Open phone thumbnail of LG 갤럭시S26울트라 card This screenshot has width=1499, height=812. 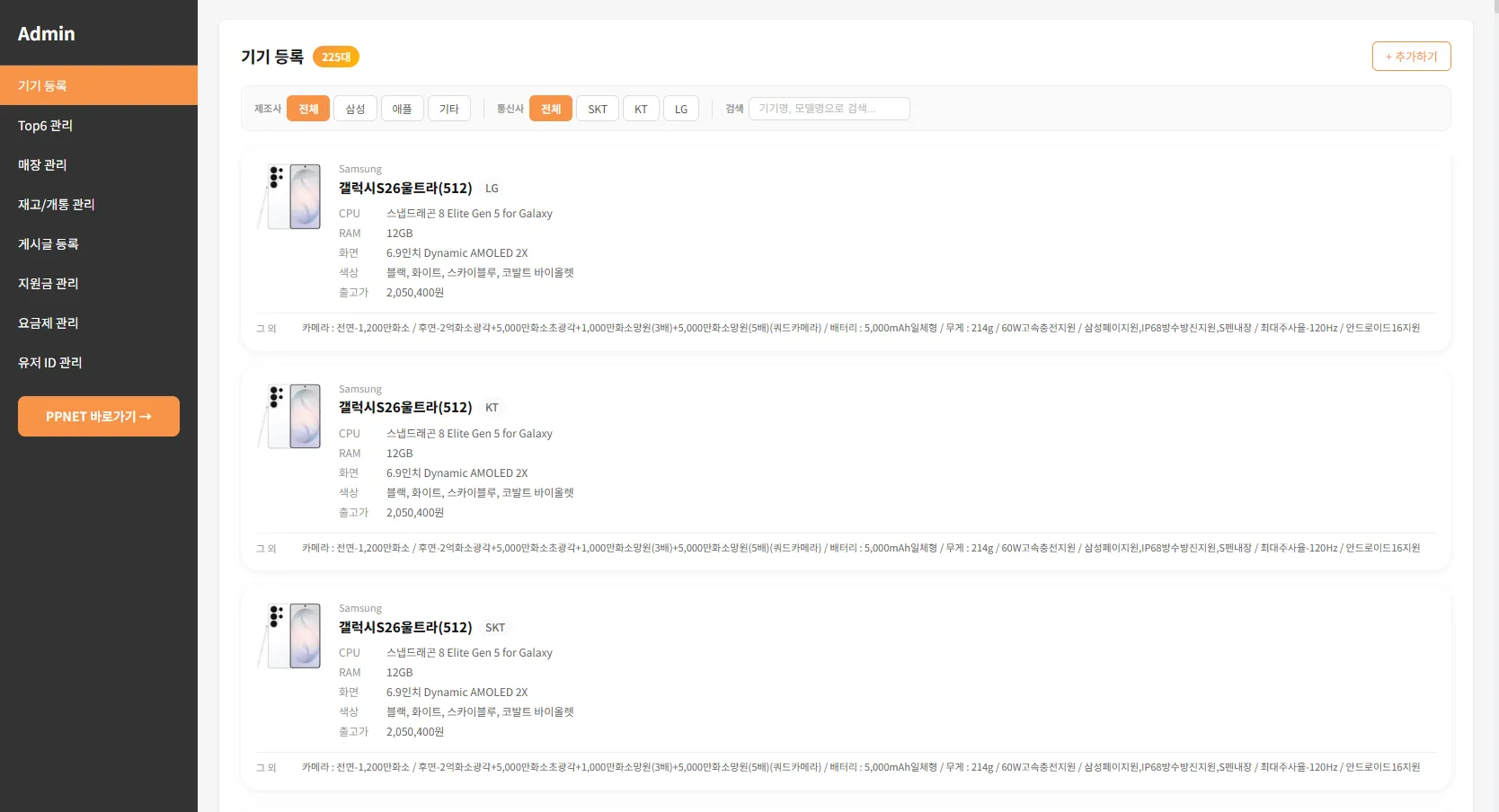(290, 197)
